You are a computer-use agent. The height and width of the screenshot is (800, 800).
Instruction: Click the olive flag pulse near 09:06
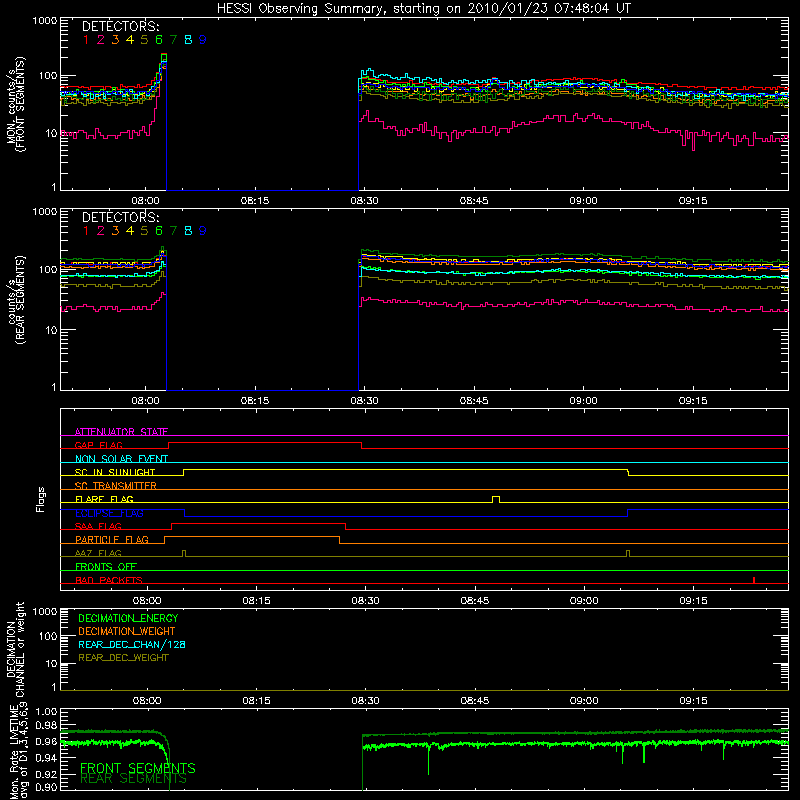(628, 554)
